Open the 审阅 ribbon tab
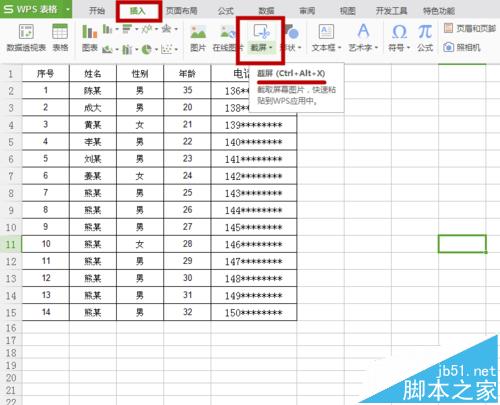Viewport: 500px width, 405px height. point(307,11)
